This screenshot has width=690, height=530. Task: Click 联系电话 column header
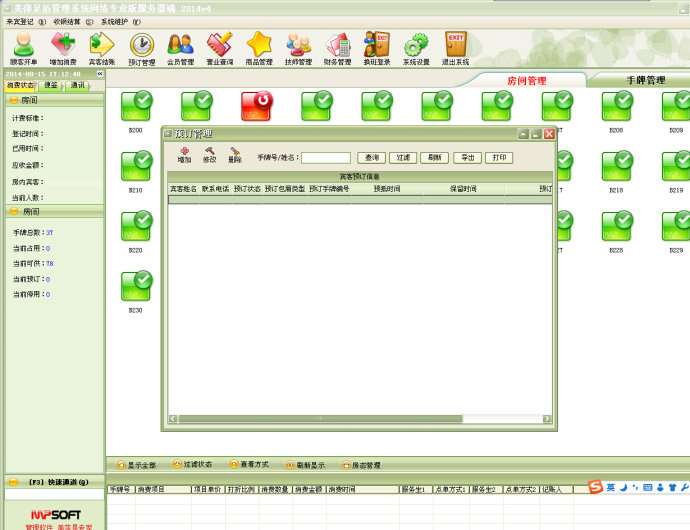[216, 189]
